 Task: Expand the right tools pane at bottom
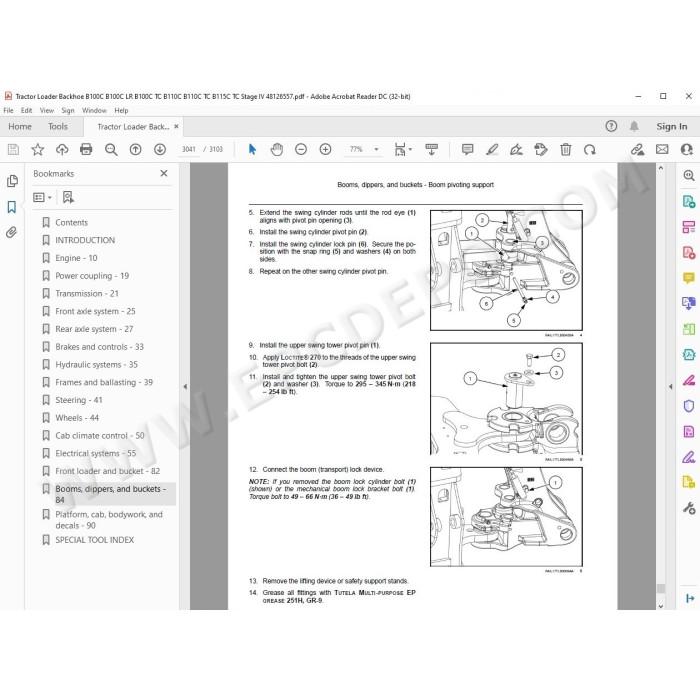coord(690,598)
